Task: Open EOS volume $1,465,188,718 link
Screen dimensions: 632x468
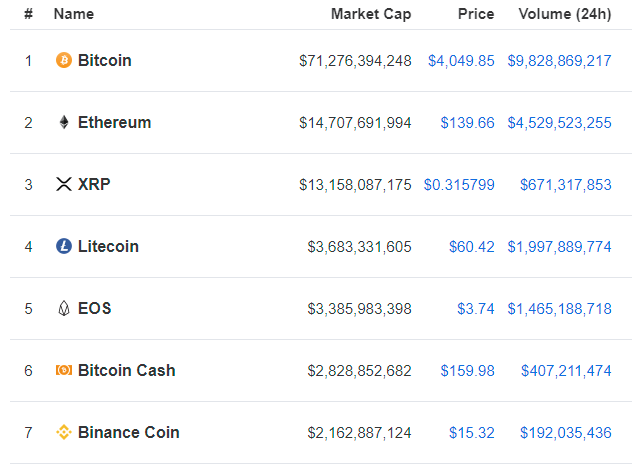Action: click(559, 309)
